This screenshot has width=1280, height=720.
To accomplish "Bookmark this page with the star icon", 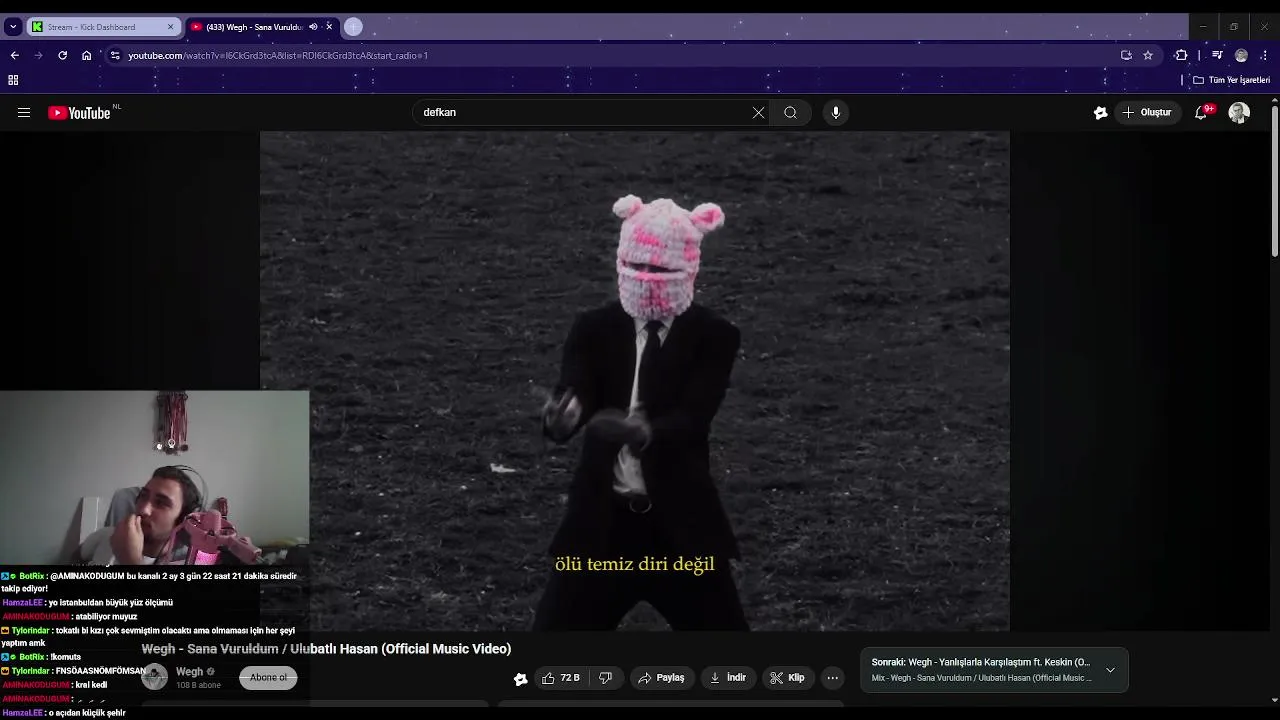I will pos(1148,55).
